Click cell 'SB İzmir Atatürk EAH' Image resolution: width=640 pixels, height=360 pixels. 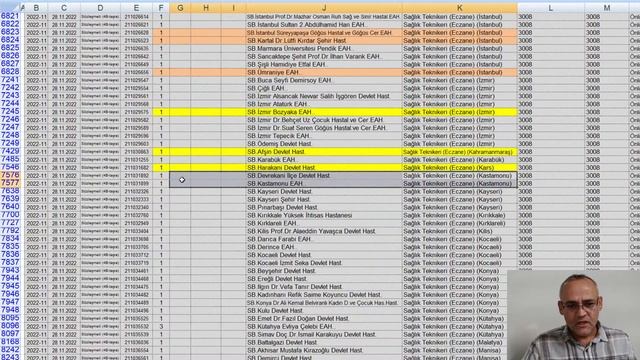[324, 104]
